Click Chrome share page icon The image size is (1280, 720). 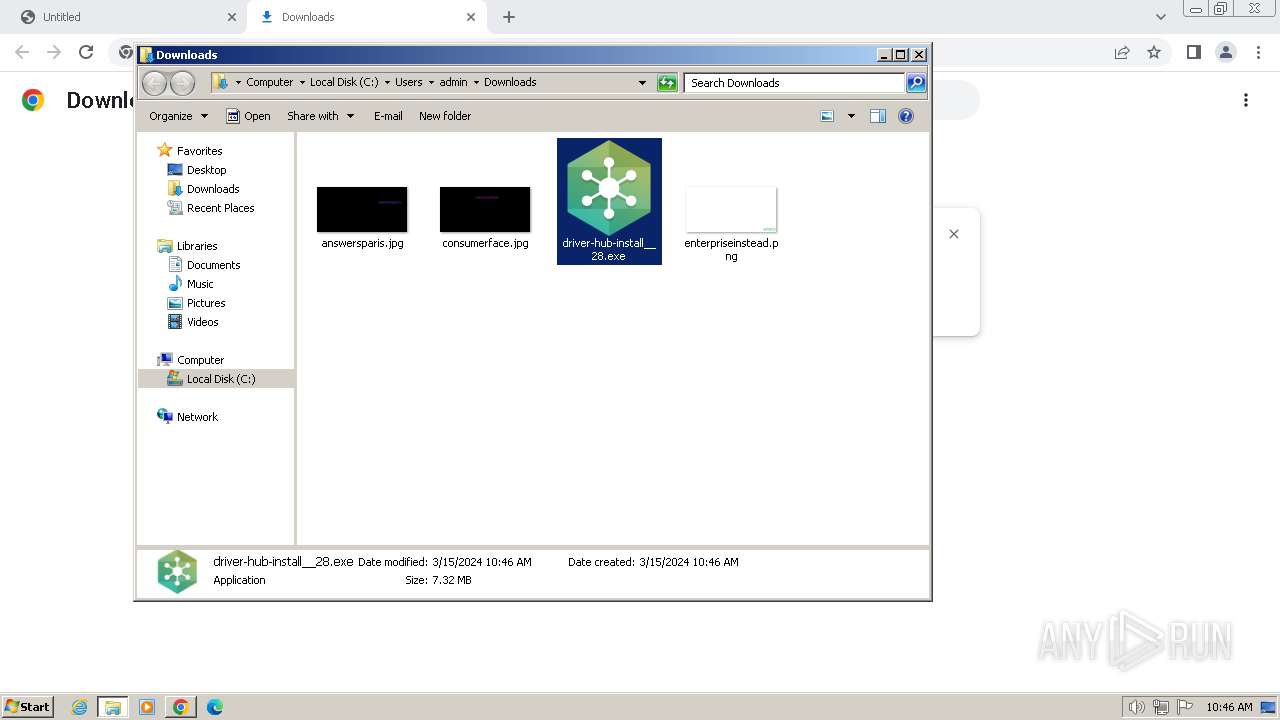[x=1122, y=52]
